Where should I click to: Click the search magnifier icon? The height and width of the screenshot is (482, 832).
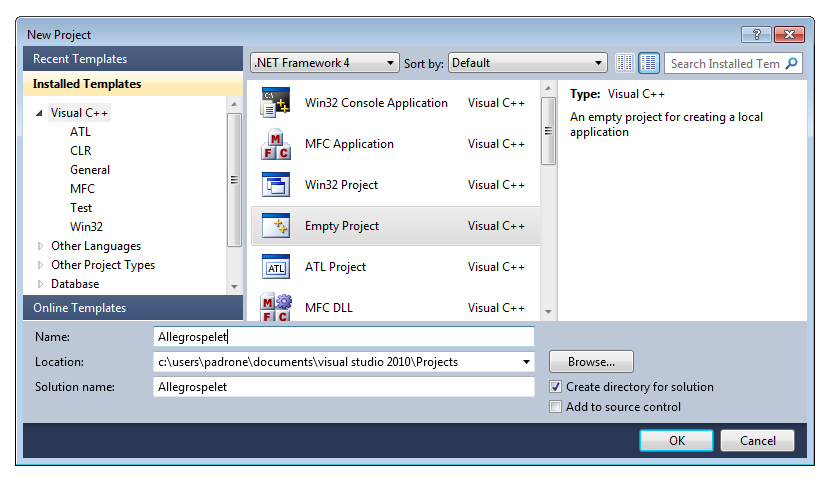point(792,64)
